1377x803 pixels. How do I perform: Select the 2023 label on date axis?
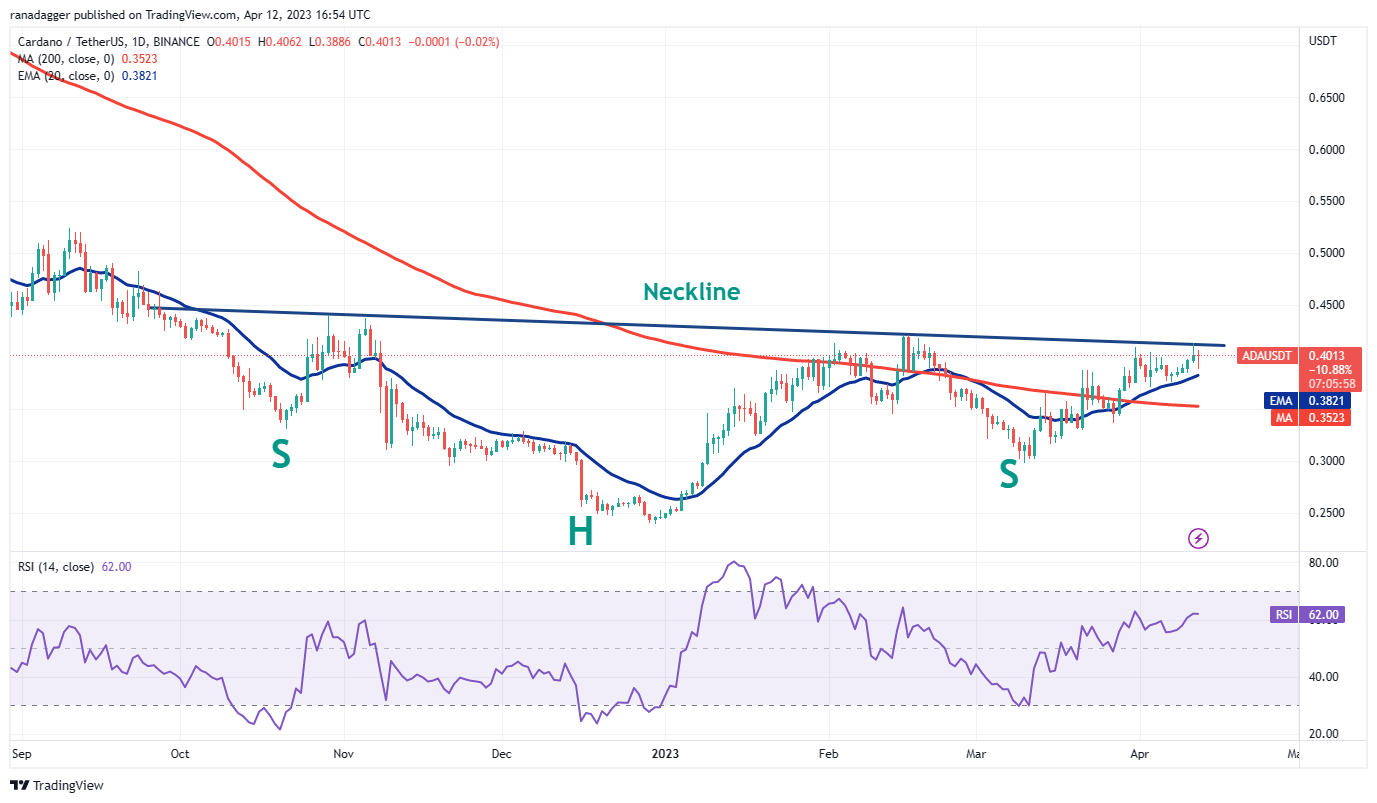coord(666,754)
